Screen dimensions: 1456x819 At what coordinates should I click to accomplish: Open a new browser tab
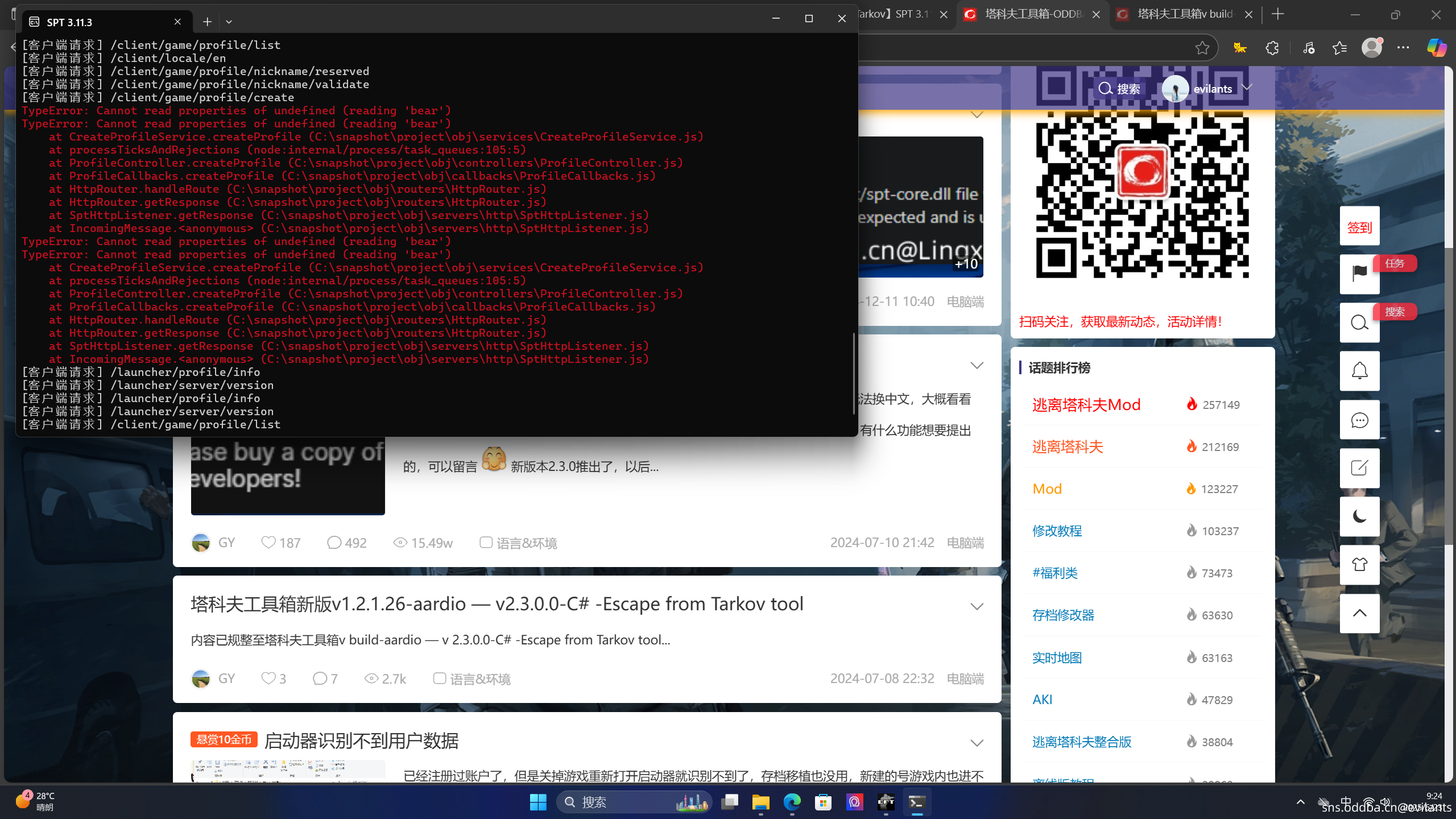pos(1277,14)
